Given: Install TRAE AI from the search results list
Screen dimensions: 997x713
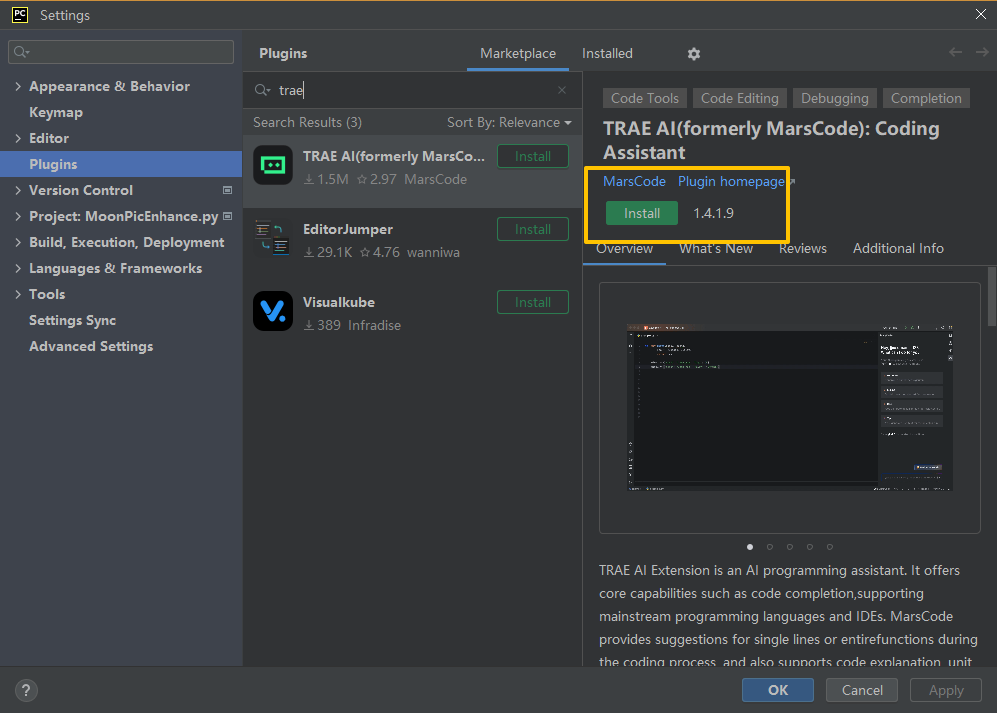Looking at the screenshot, I should pos(533,156).
